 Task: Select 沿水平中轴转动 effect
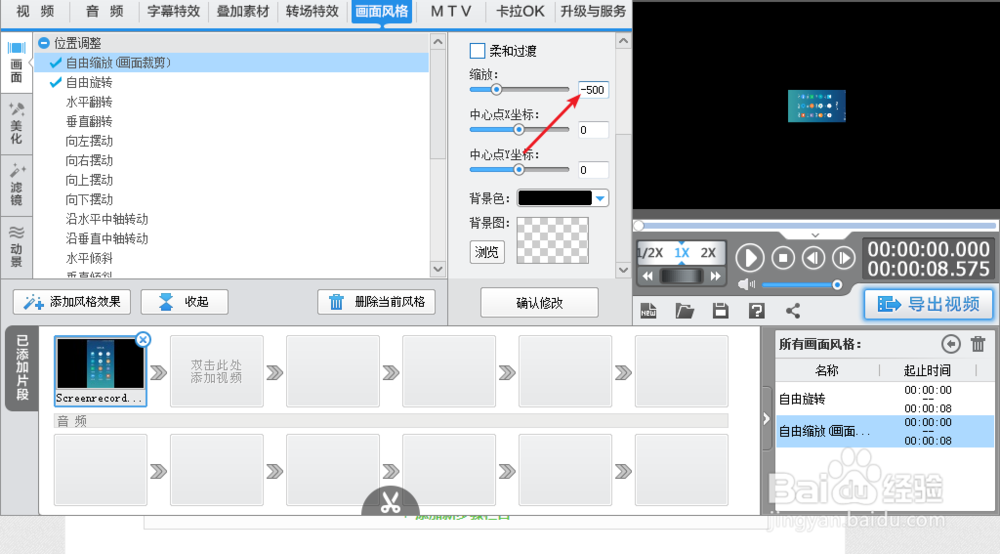107,219
